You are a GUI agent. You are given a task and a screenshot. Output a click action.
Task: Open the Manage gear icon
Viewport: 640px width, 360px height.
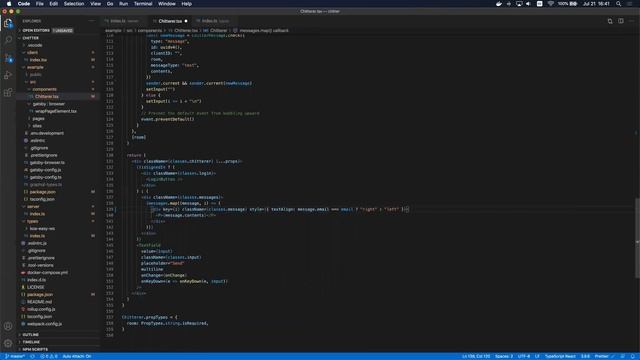point(8,343)
